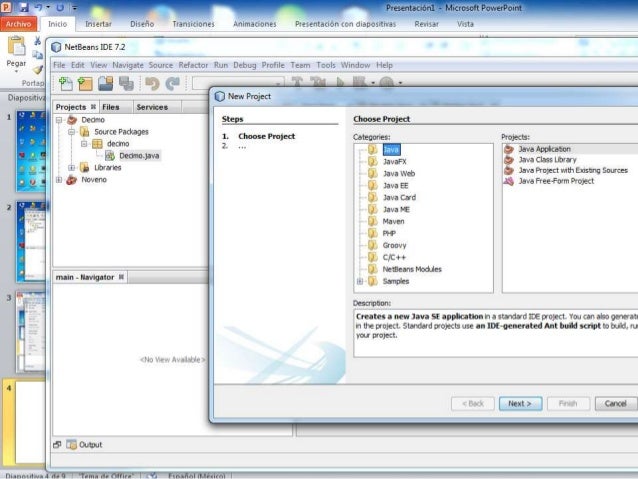
Task: Click the Undo icon in PowerPoint title bar
Action: point(39,7)
